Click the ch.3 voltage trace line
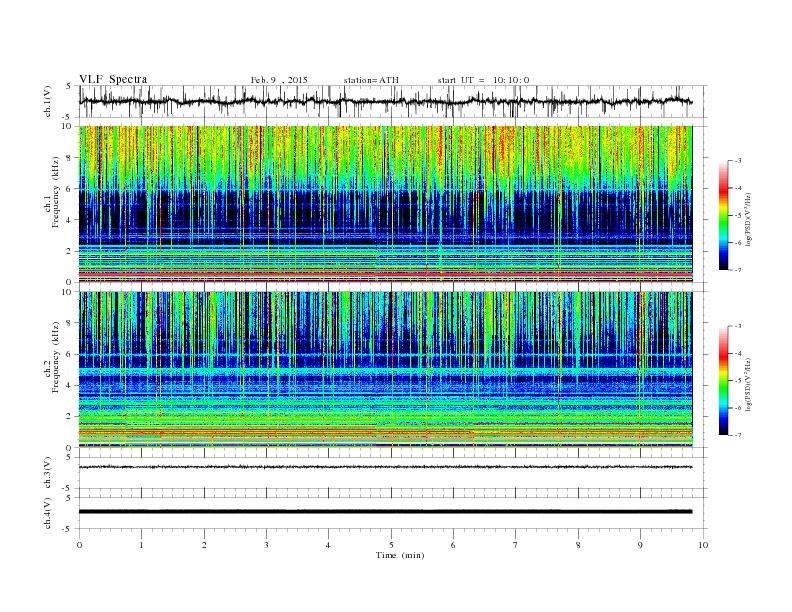792x612 pixels. click(385, 467)
